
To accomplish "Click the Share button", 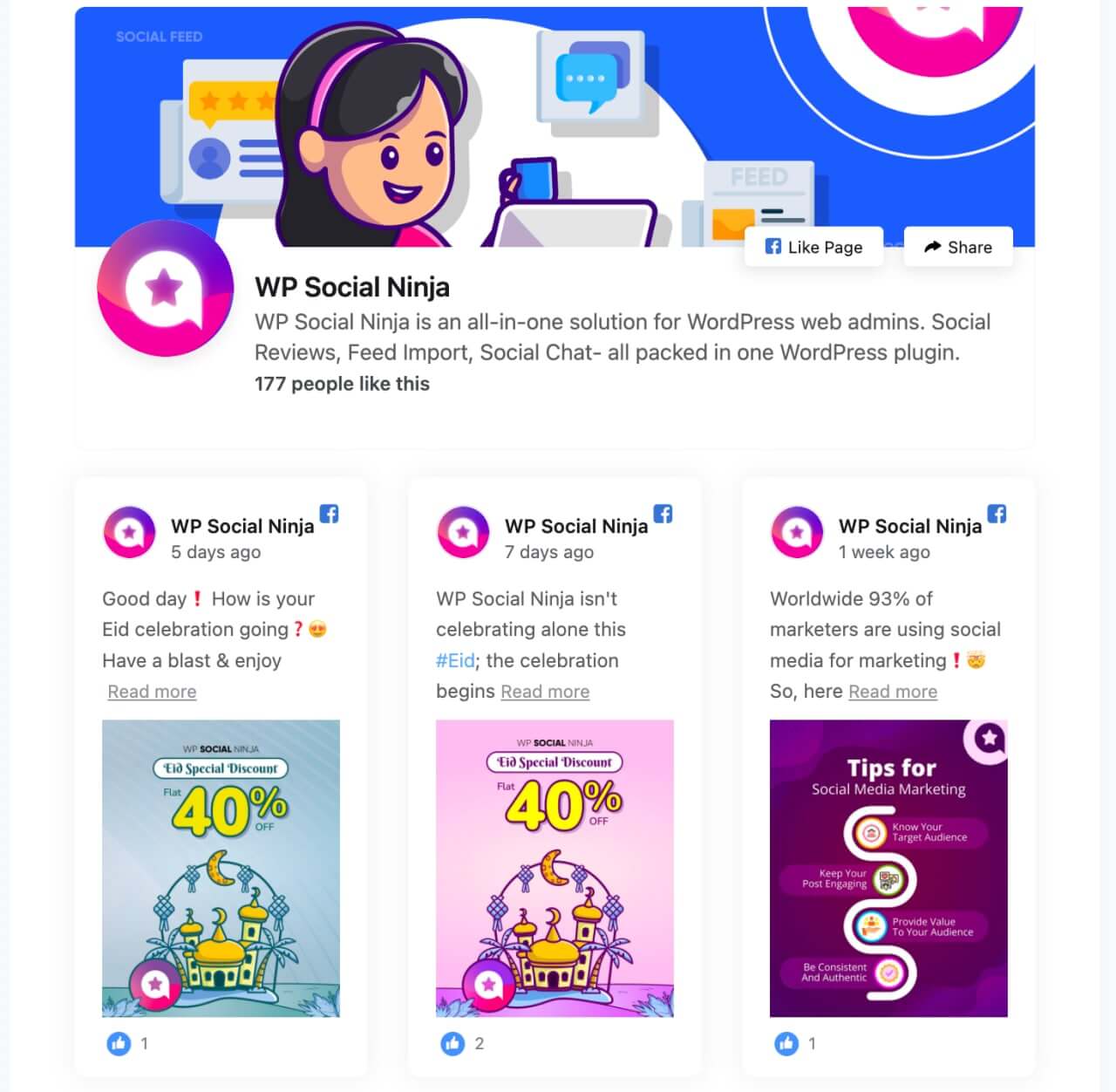I will click(x=958, y=247).
